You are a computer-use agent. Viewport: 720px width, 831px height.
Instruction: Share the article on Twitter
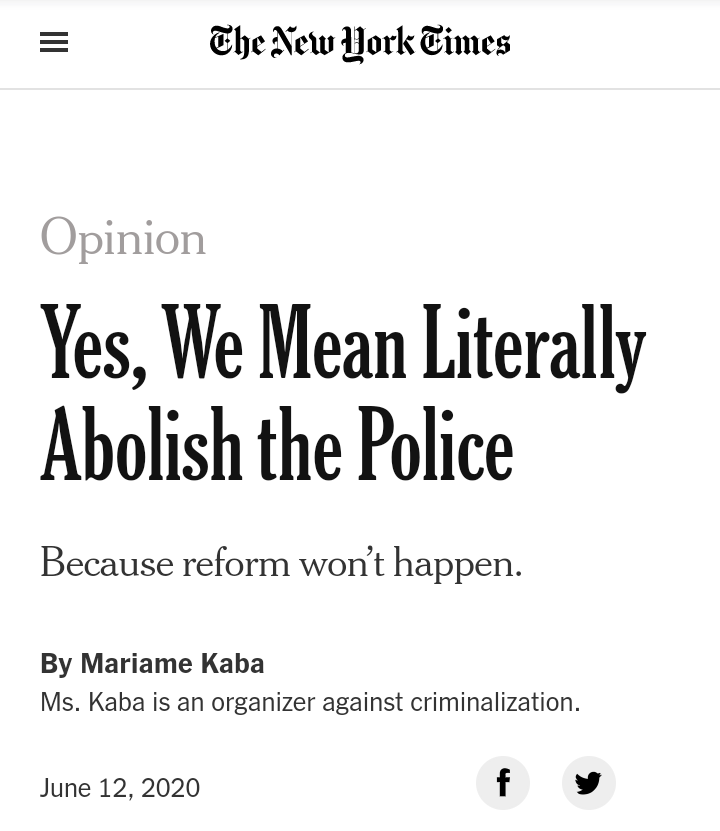click(x=589, y=783)
